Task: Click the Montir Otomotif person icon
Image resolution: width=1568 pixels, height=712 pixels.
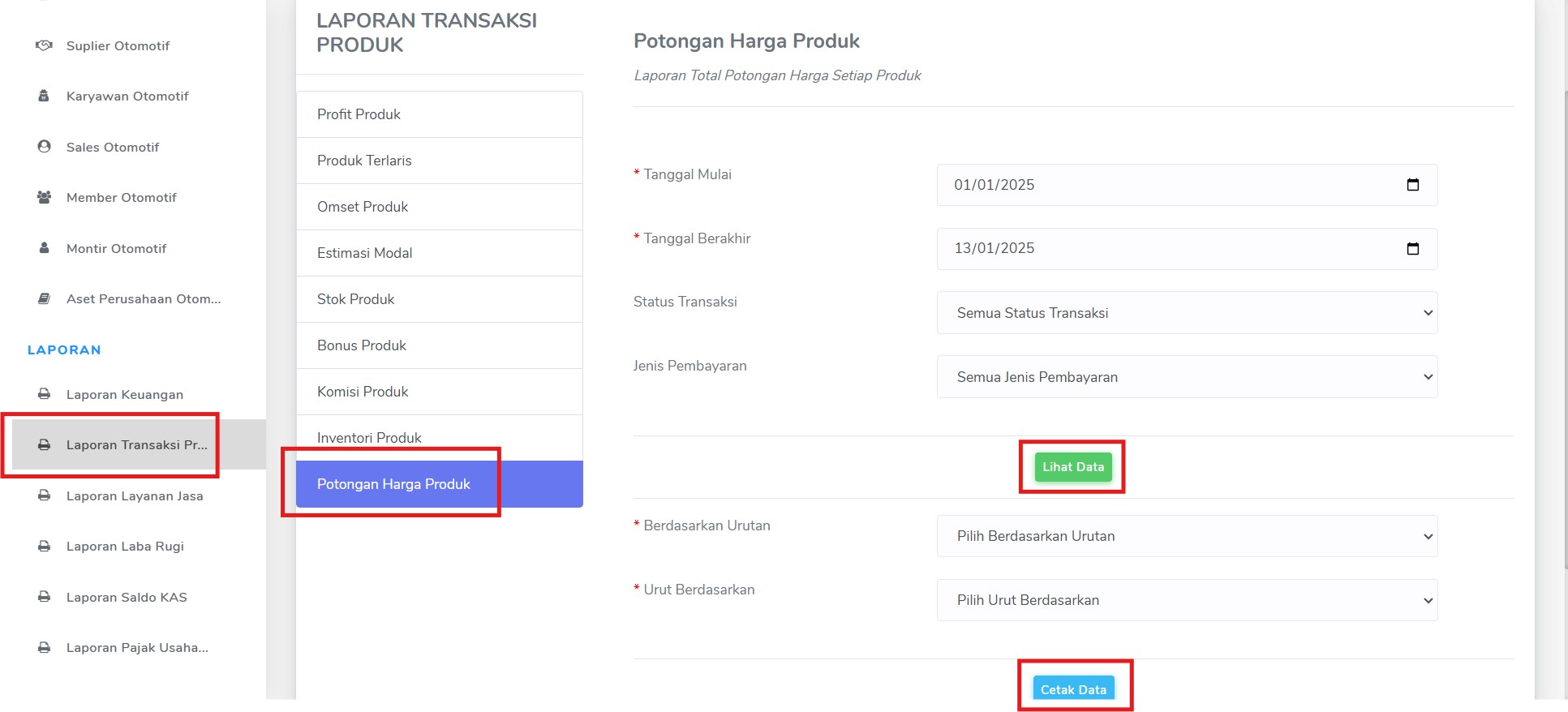Action: coord(44,247)
